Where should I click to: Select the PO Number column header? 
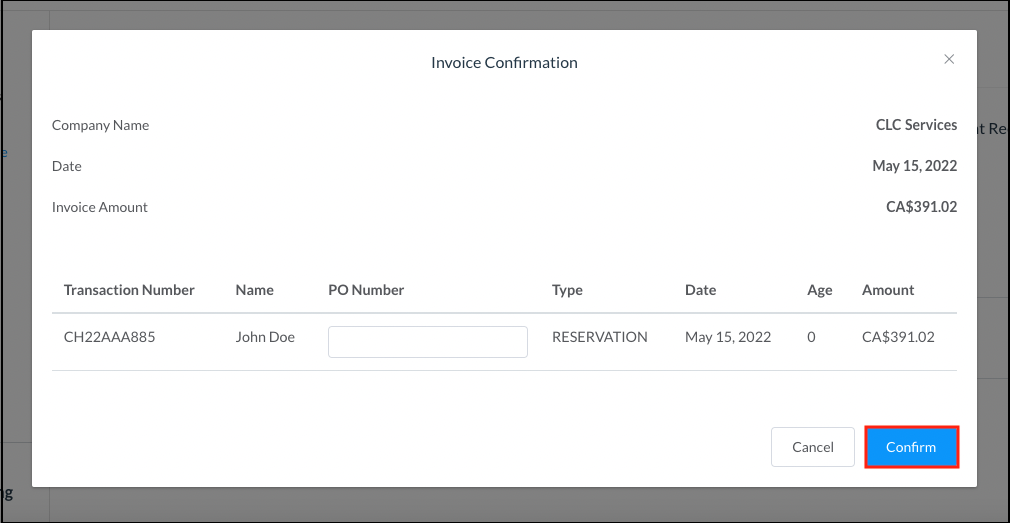pyautogui.click(x=366, y=290)
